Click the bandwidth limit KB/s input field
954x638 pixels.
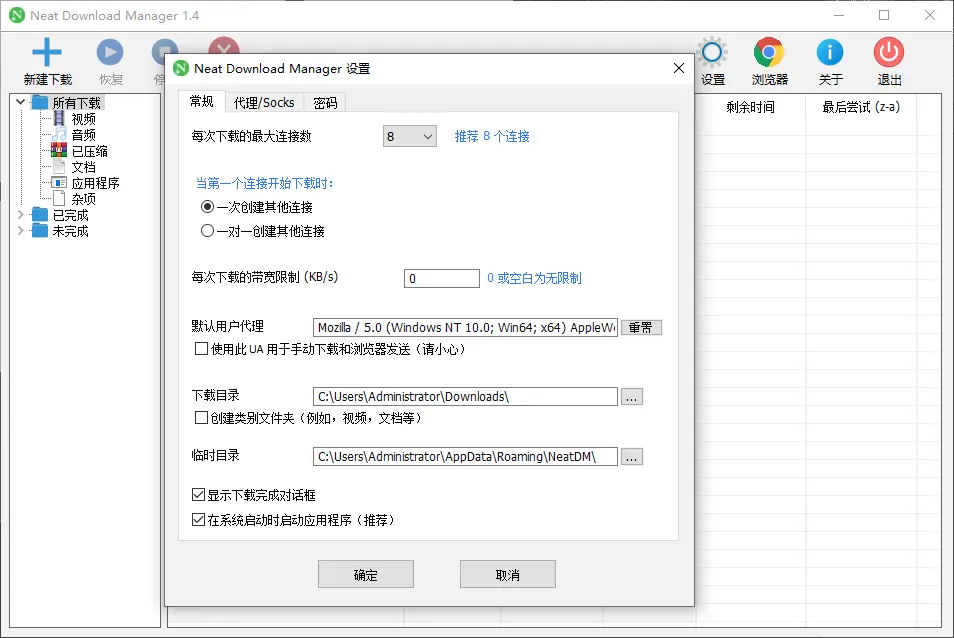[442, 279]
